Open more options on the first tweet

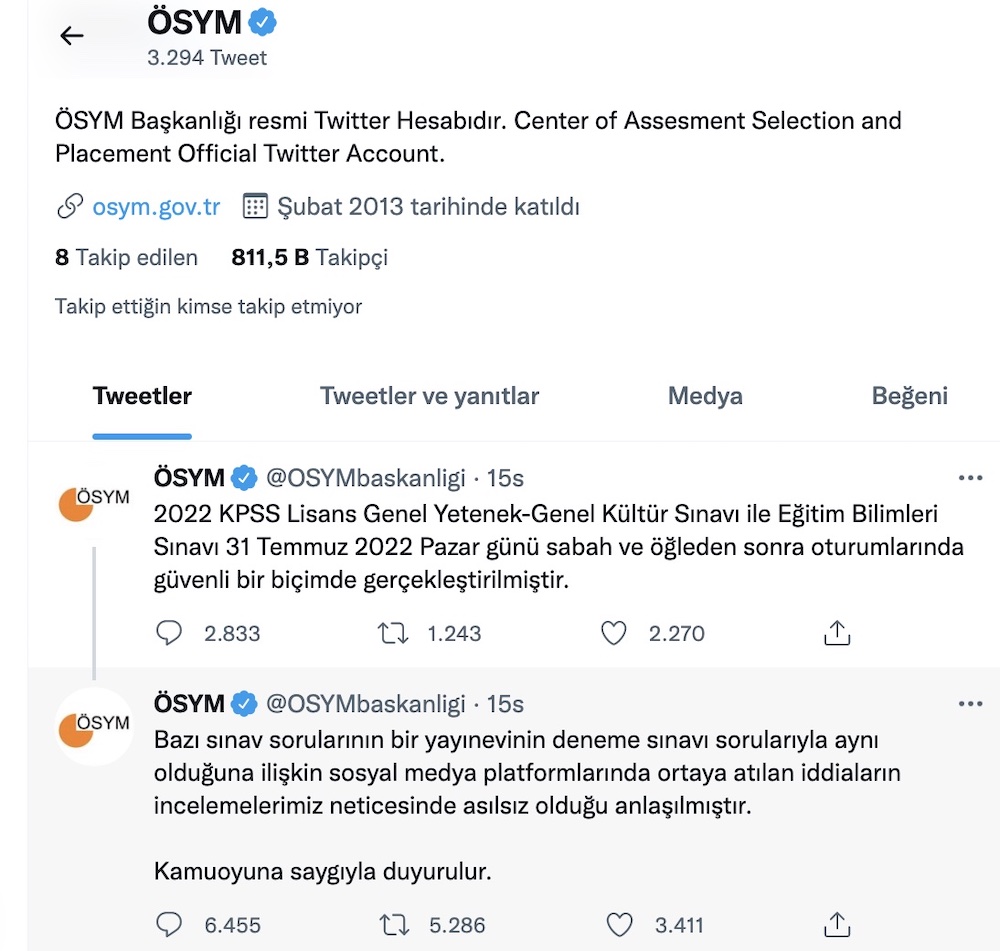970,478
